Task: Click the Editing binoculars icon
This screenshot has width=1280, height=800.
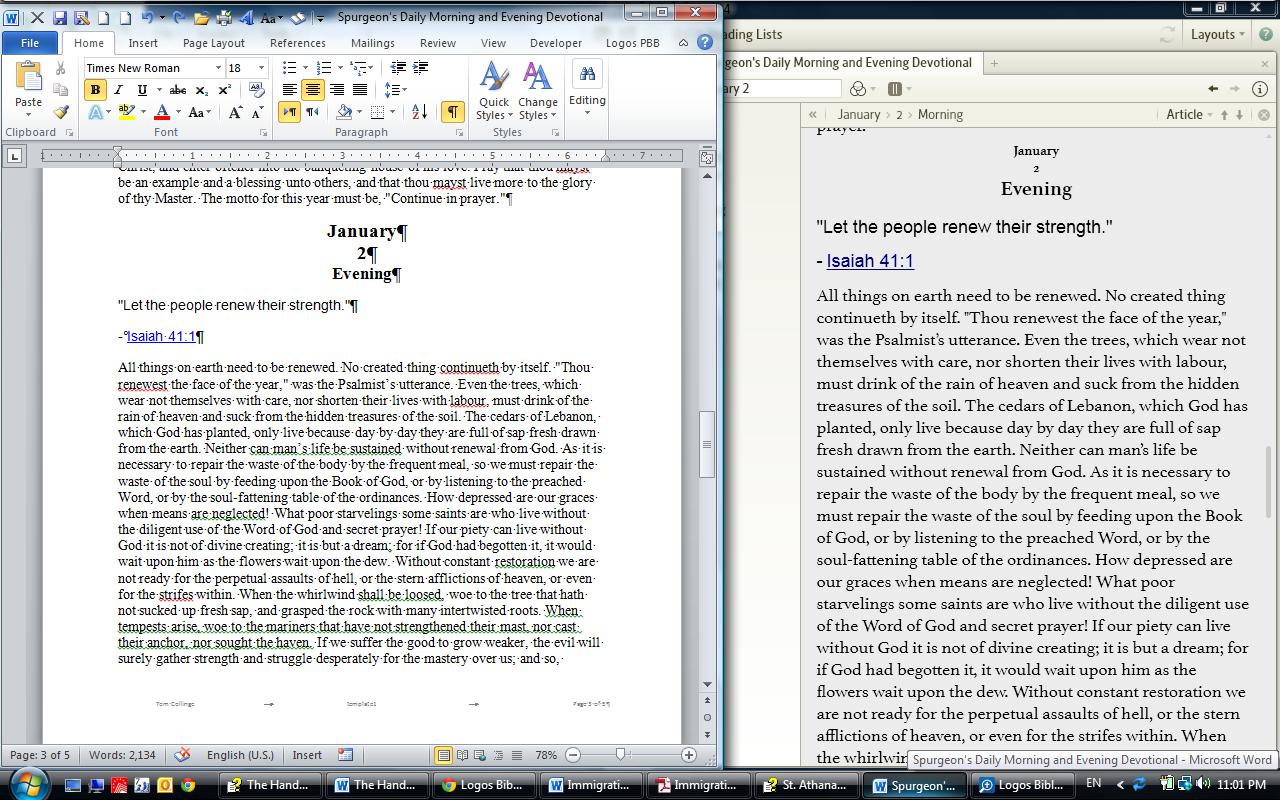Action: pos(587,74)
